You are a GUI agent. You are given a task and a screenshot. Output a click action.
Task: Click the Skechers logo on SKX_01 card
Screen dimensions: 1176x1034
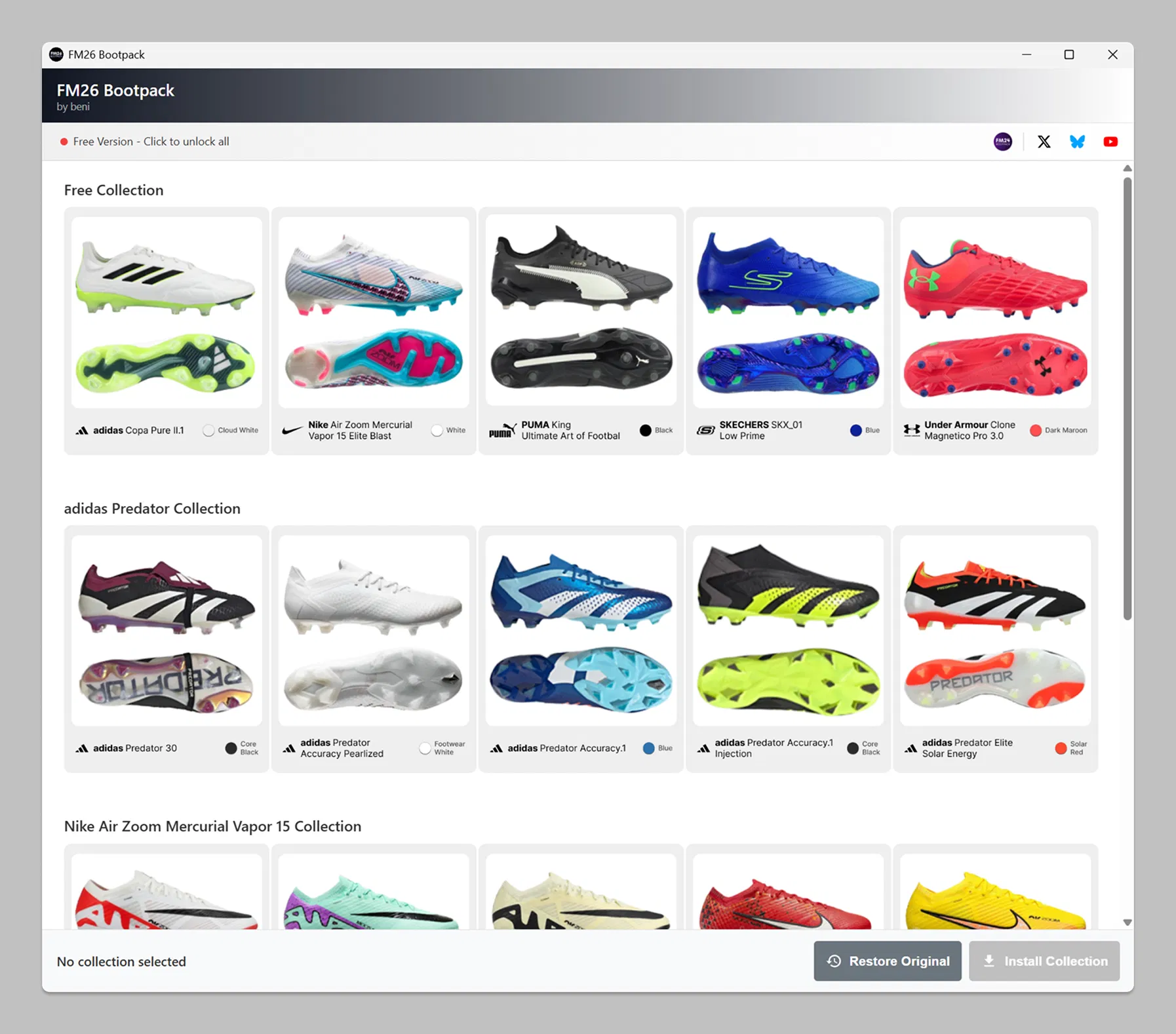tap(705, 431)
